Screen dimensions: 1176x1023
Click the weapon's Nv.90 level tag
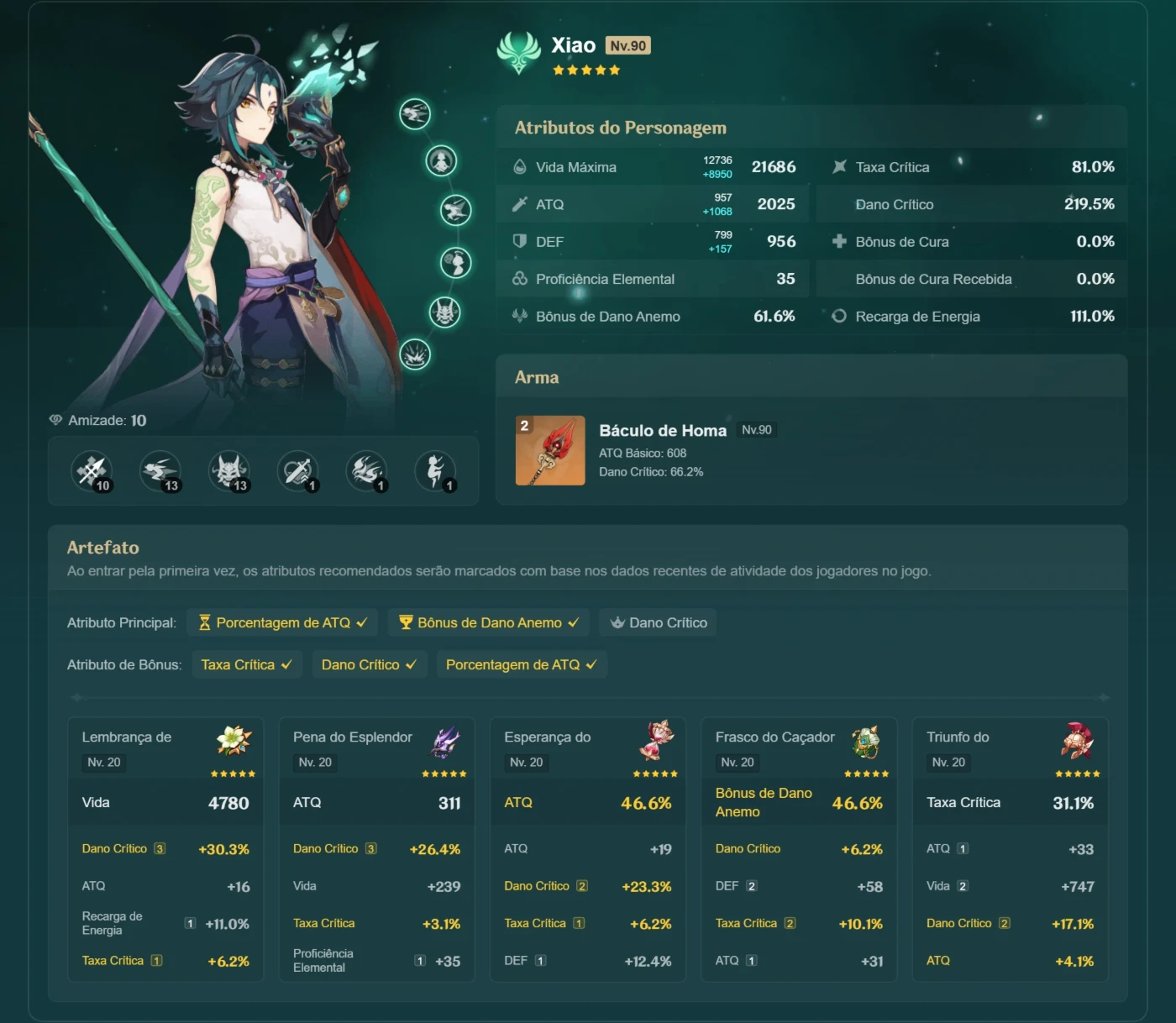(x=757, y=429)
